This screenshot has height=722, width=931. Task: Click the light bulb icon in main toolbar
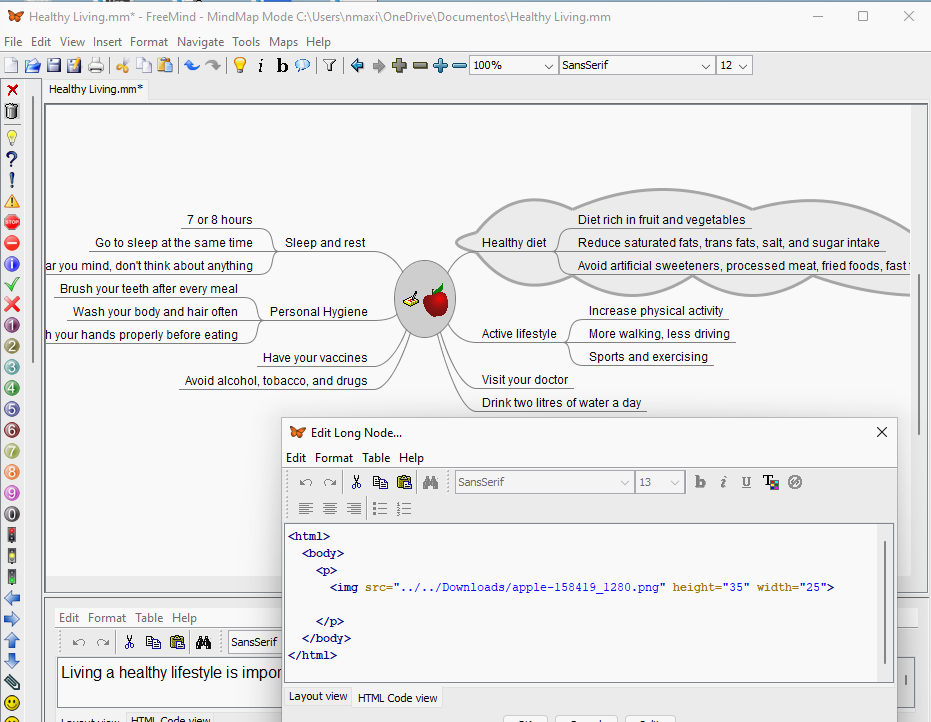click(x=240, y=66)
